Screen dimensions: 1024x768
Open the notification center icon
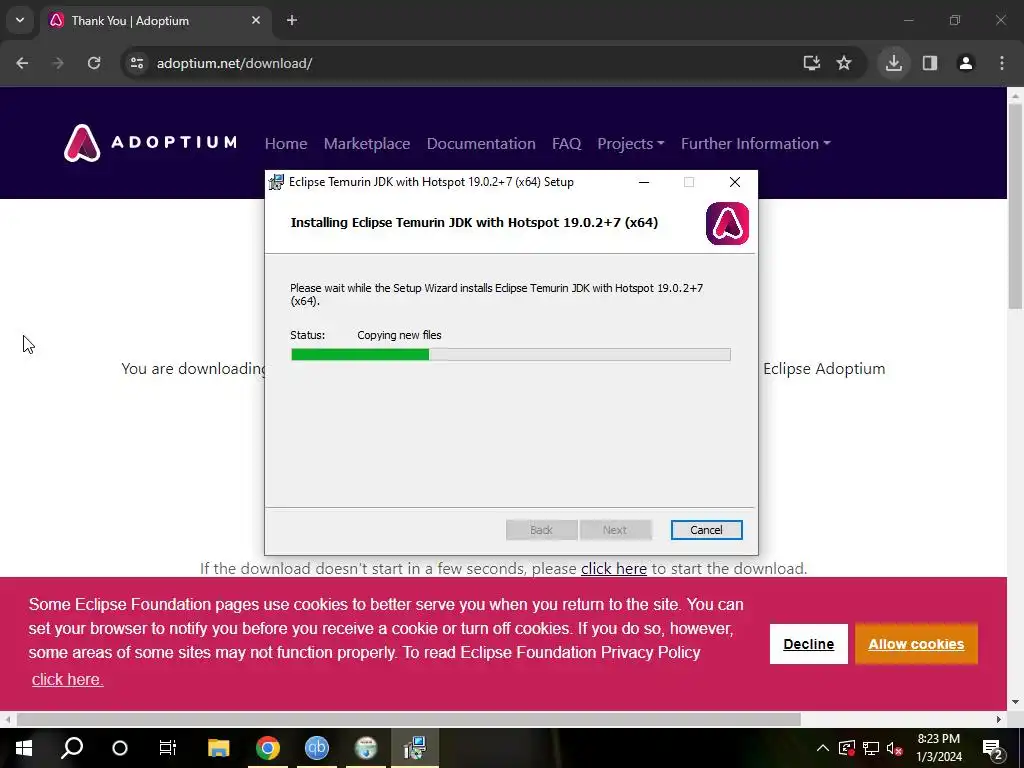click(993, 748)
